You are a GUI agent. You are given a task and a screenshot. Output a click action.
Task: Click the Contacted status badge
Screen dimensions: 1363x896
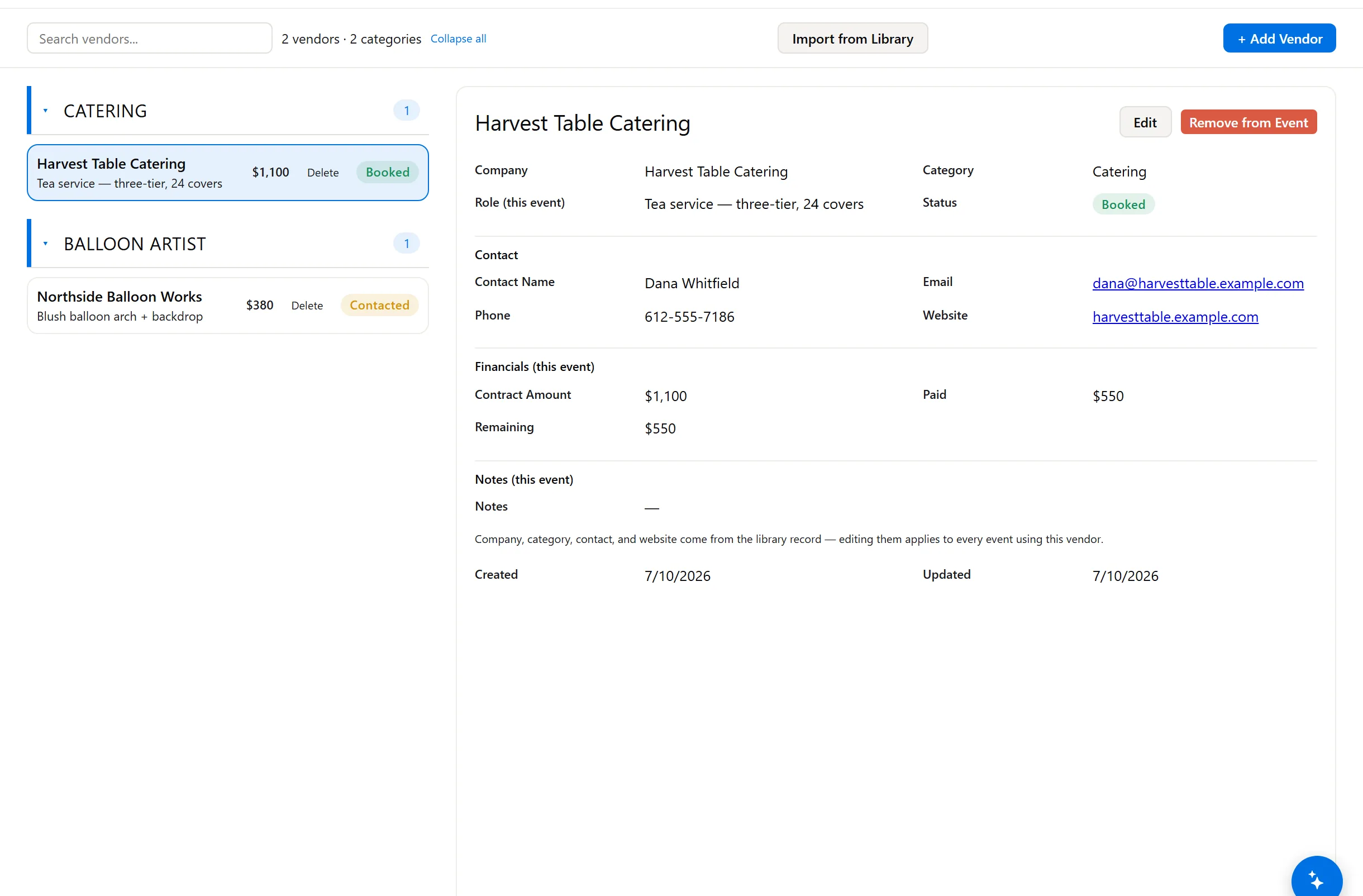[379, 305]
